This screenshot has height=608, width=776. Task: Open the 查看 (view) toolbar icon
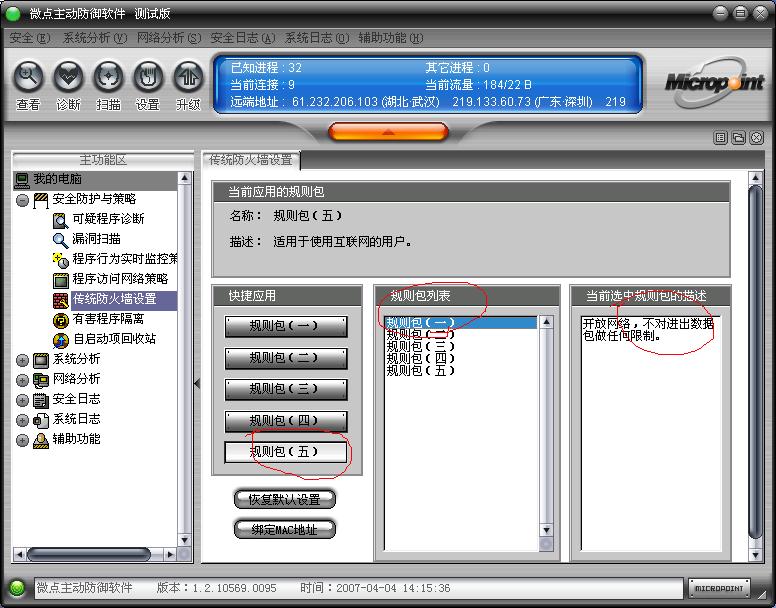pos(28,77)
